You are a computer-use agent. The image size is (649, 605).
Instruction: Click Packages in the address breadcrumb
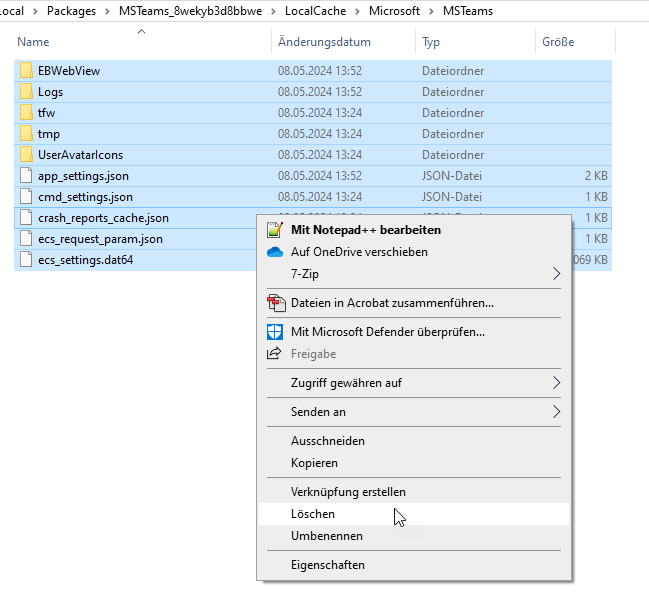(x=71, y=11)
